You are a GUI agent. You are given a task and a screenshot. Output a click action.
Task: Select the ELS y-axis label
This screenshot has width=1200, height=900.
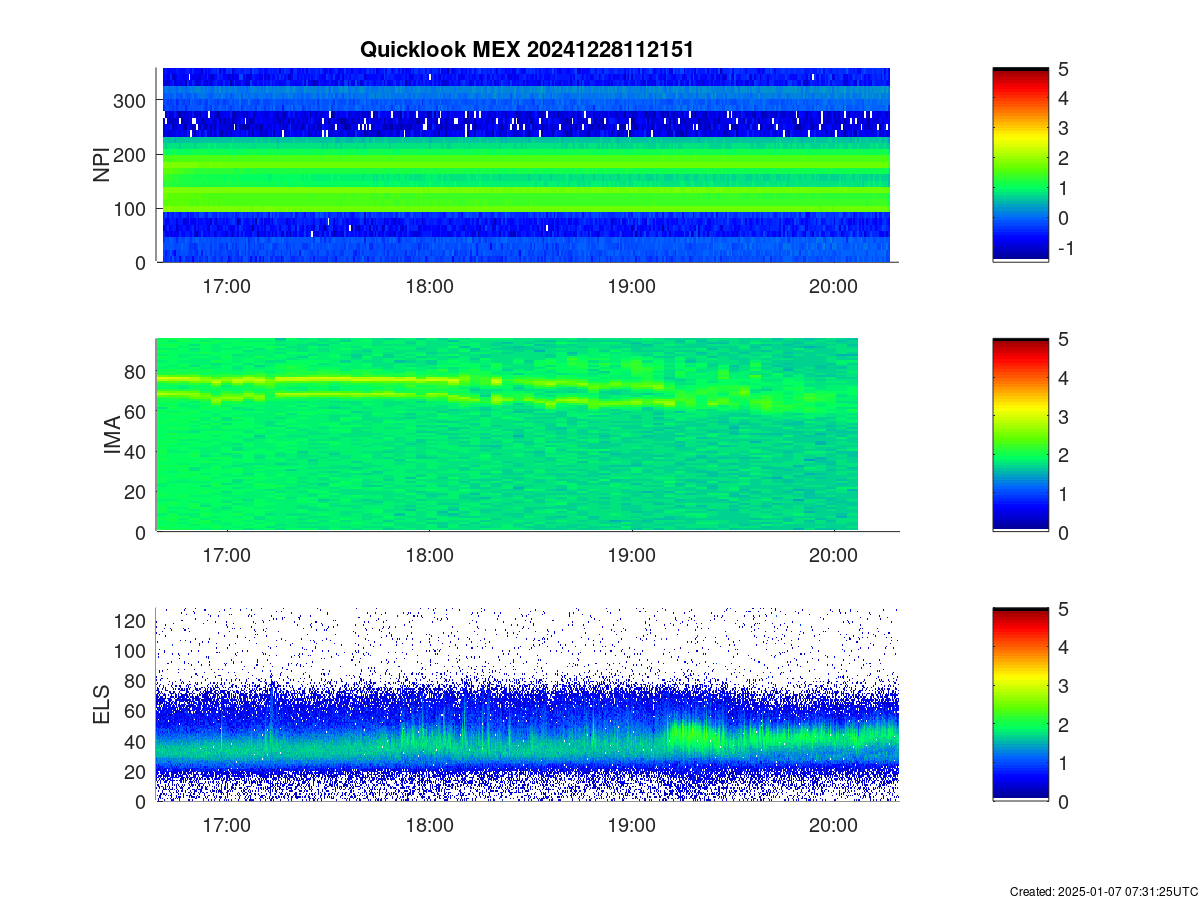[101, 705]
